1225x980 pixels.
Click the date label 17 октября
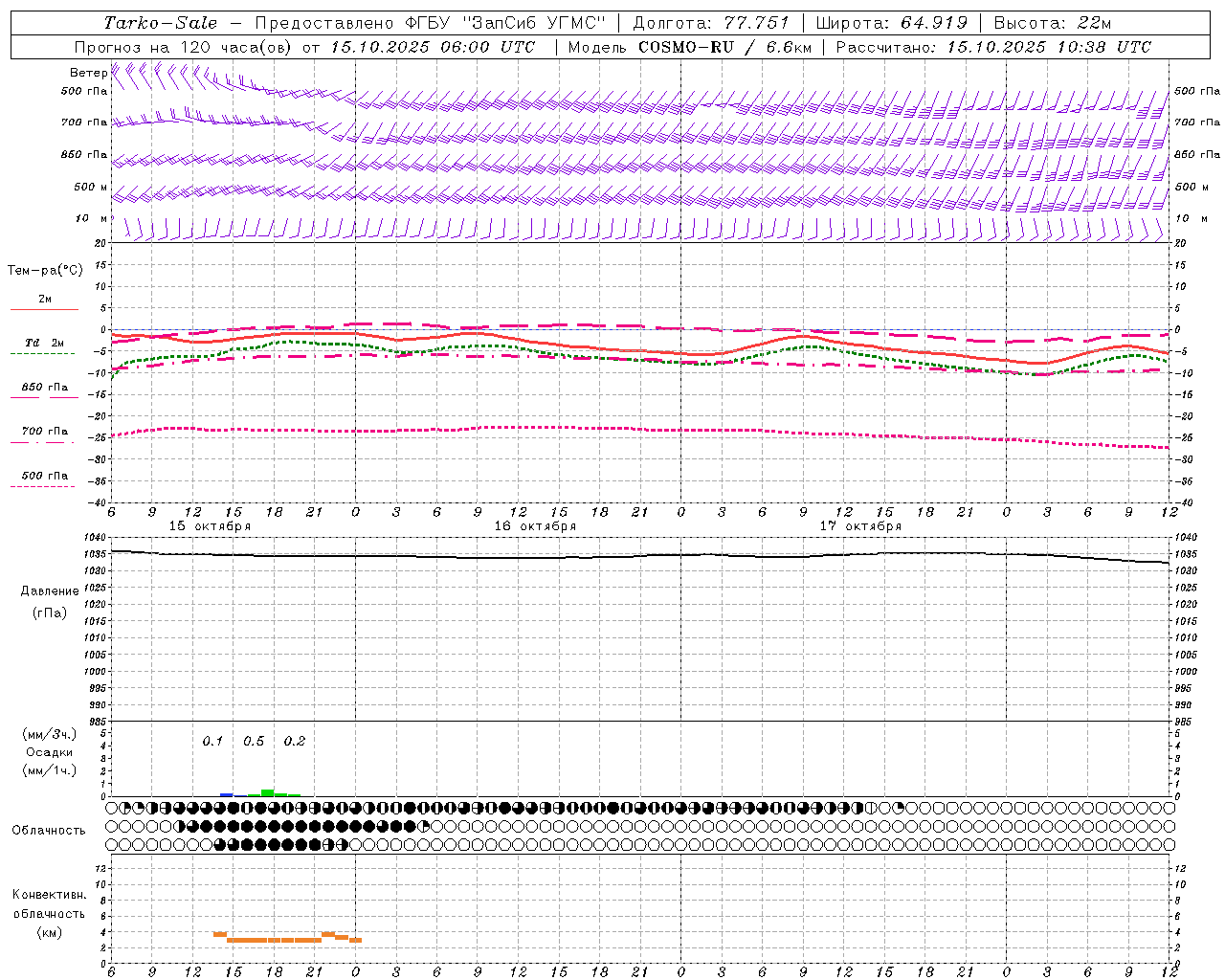coord(860,526)
